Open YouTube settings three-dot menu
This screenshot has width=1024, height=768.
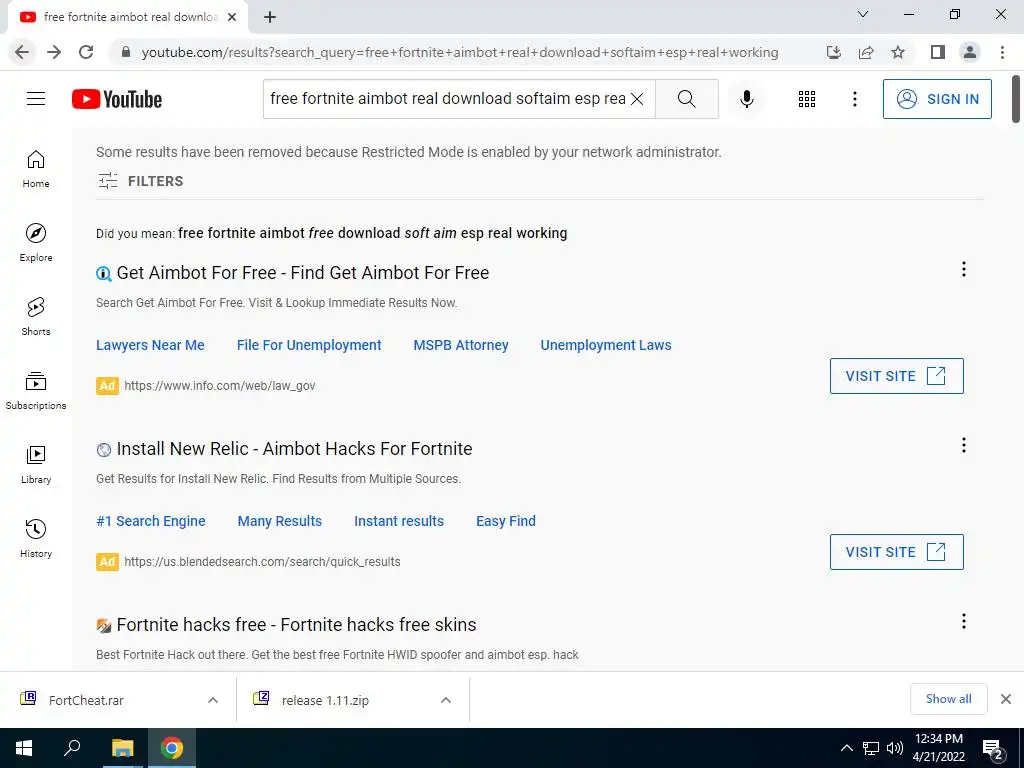[x=854, y=99]
